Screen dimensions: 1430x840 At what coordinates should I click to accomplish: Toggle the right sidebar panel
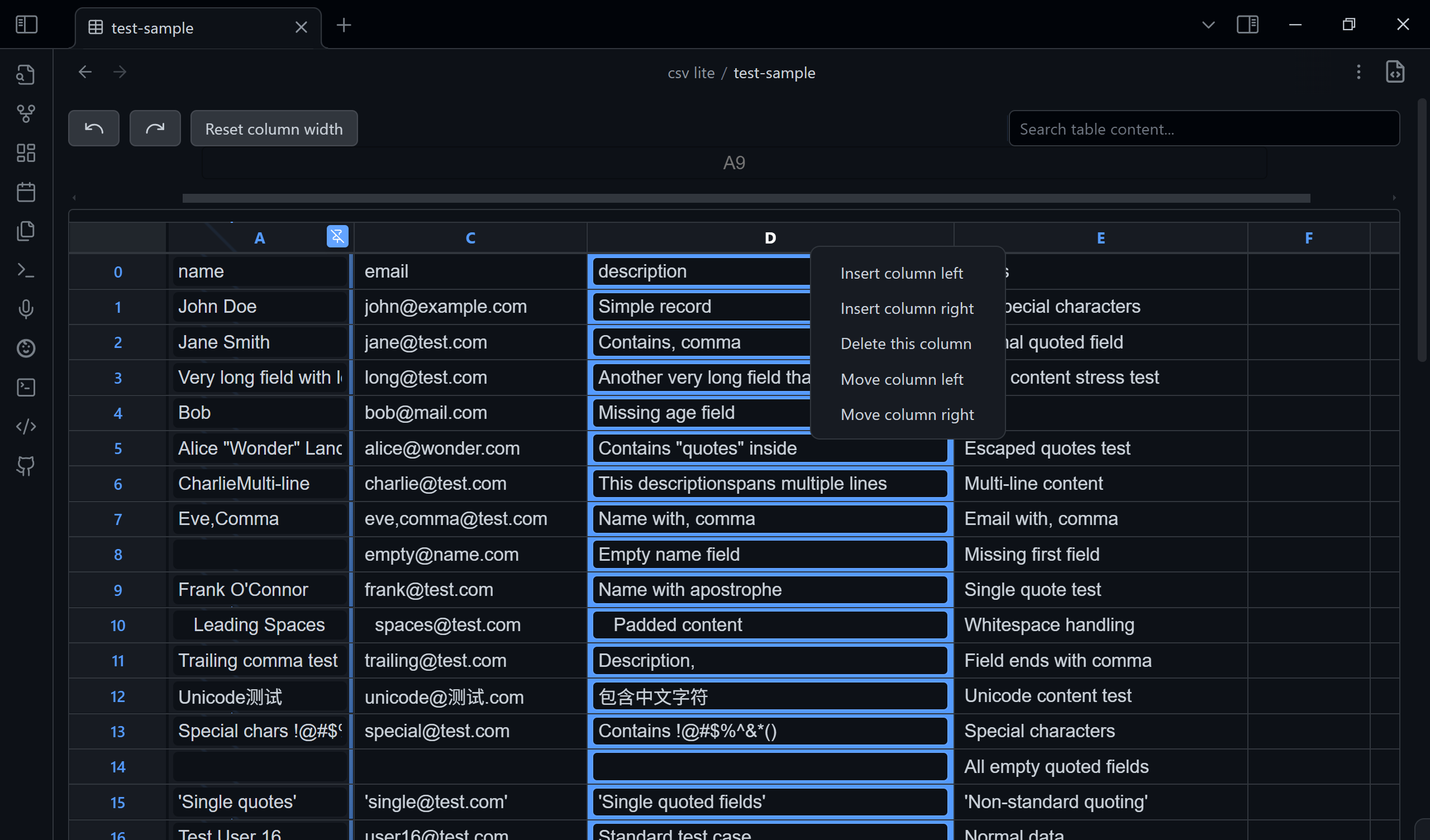click(x=1247, y=25)
